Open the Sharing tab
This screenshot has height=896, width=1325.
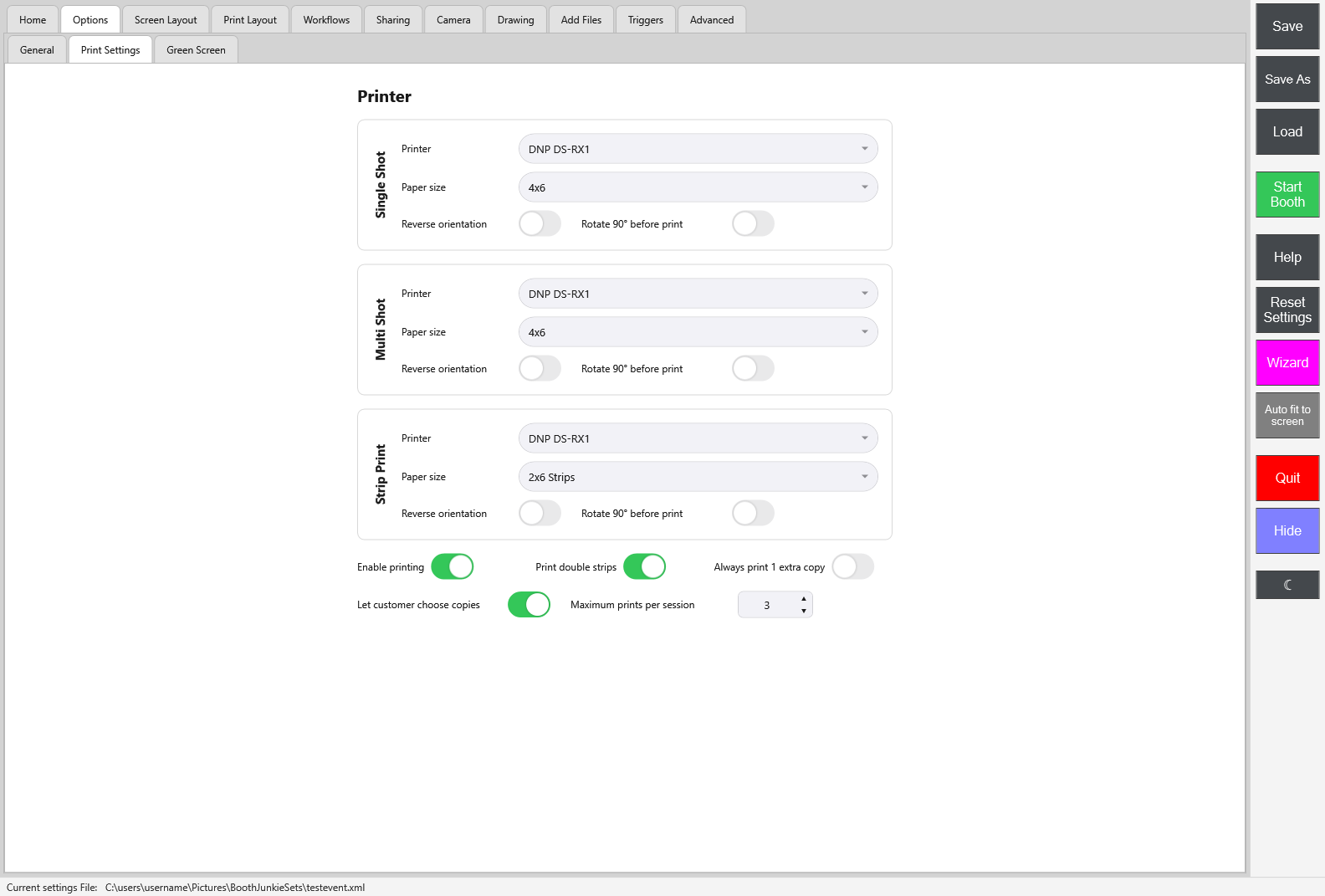[x=393, y=19]
